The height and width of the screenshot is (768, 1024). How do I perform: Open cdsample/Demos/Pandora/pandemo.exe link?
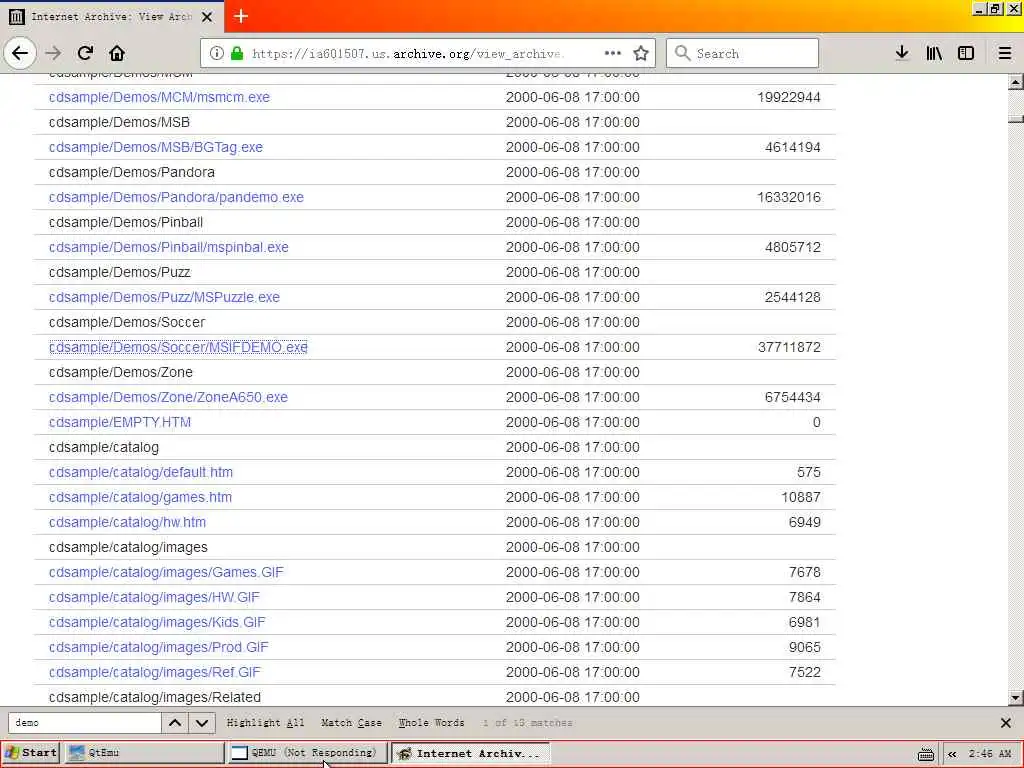(x=176, y=197)
